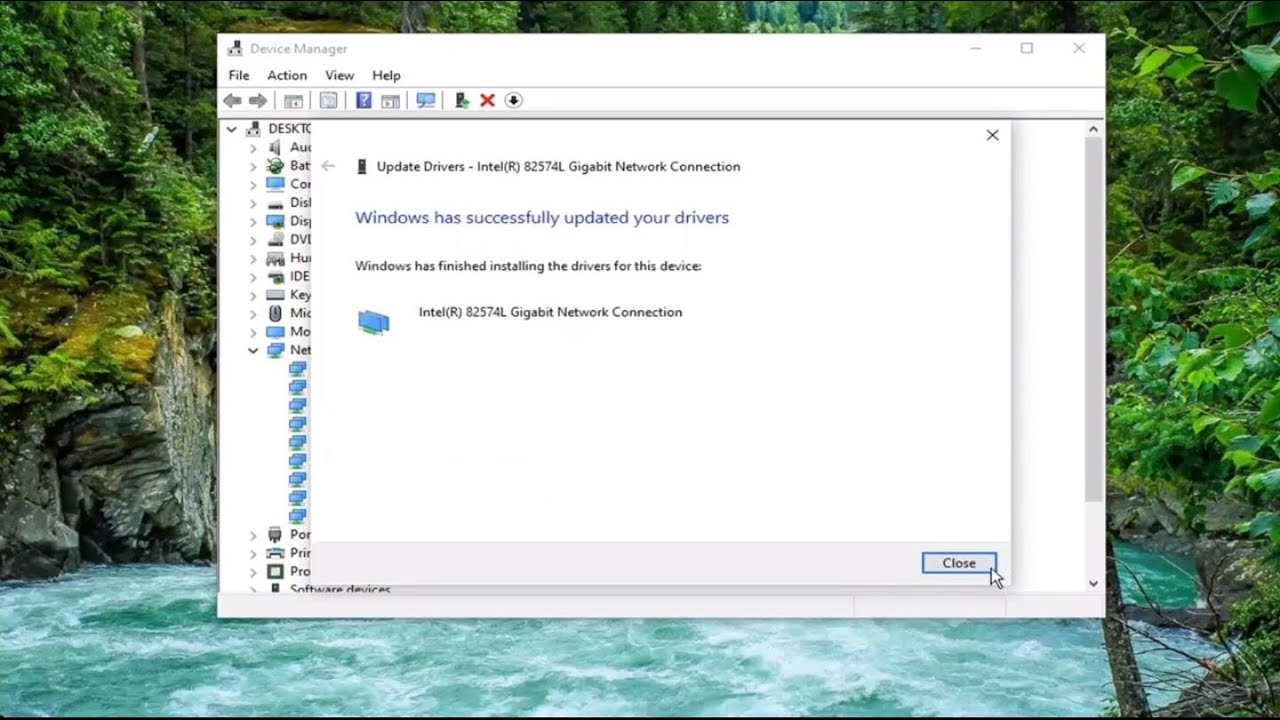1280x720 pixels.
Task: Expand the Display adapters tree node
Action: coord(253,222)
